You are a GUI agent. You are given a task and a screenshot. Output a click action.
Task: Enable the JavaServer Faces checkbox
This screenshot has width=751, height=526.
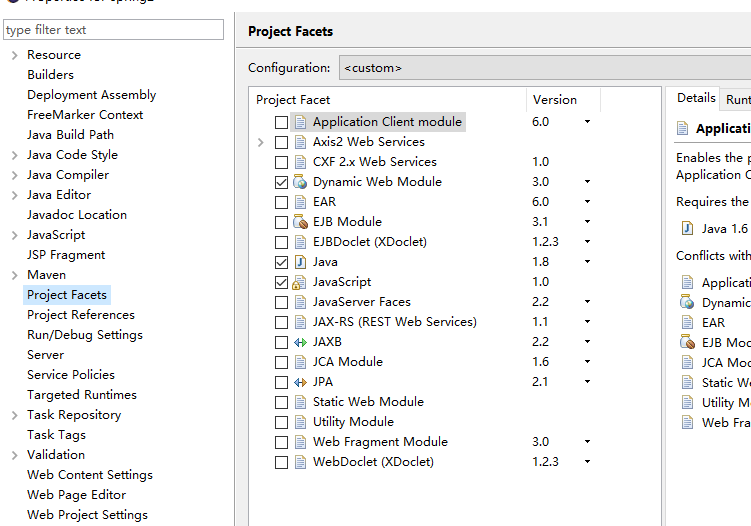[x=281, y=302]
